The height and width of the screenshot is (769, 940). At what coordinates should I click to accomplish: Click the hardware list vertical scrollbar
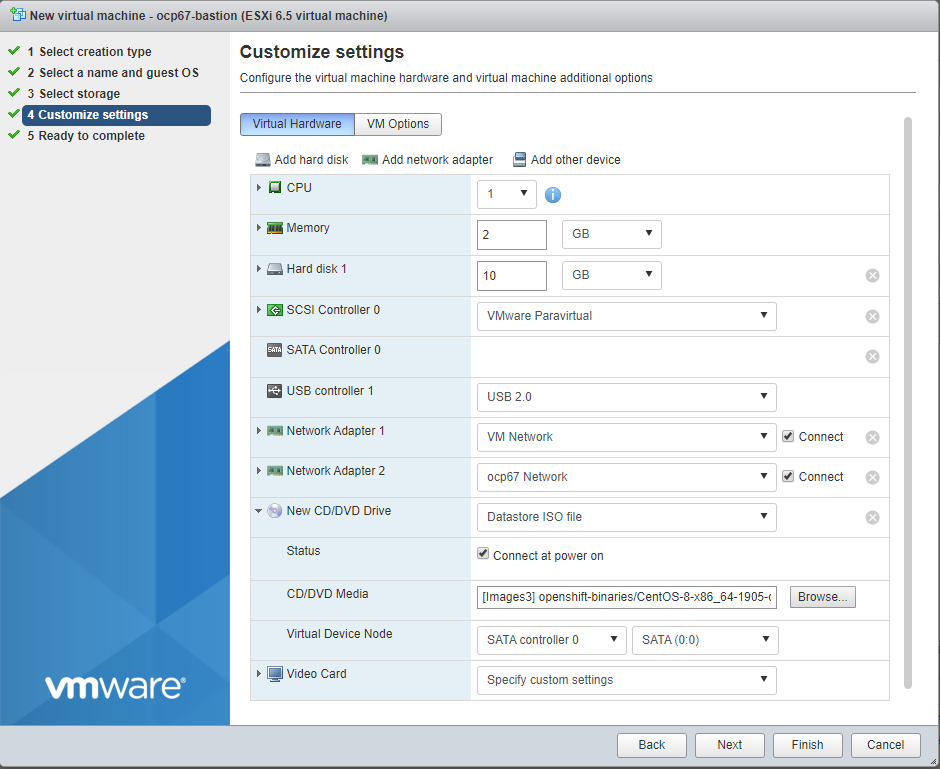pyautogui.click(x=908, y=403)
